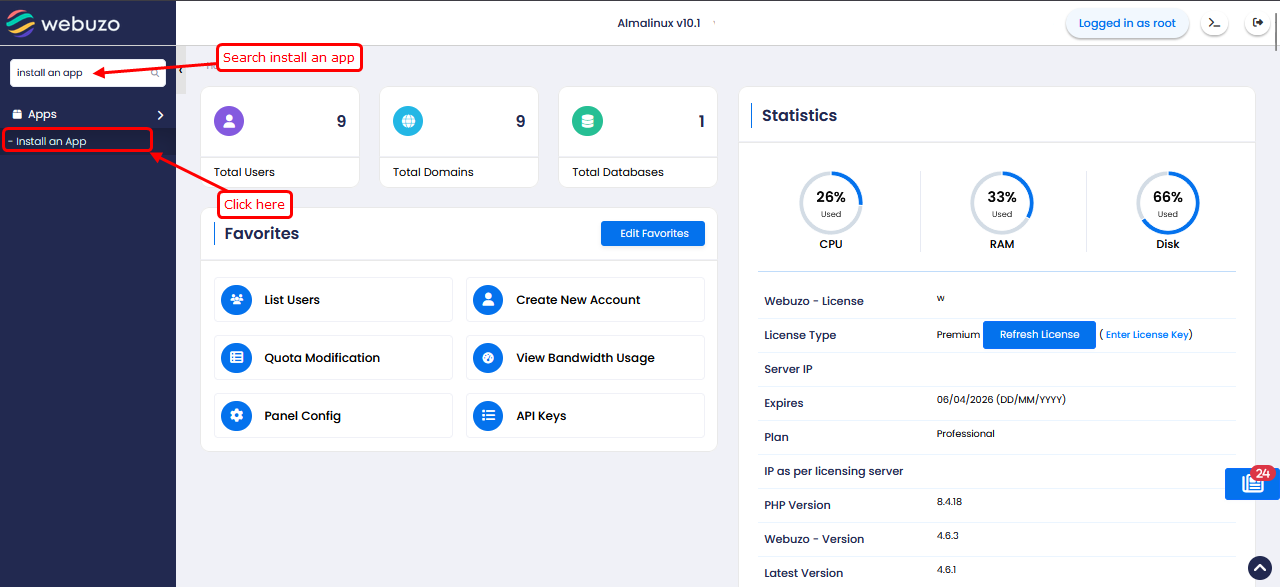Click the Create New Account icon
This screenshot has width=1280, height=587.
488,300
